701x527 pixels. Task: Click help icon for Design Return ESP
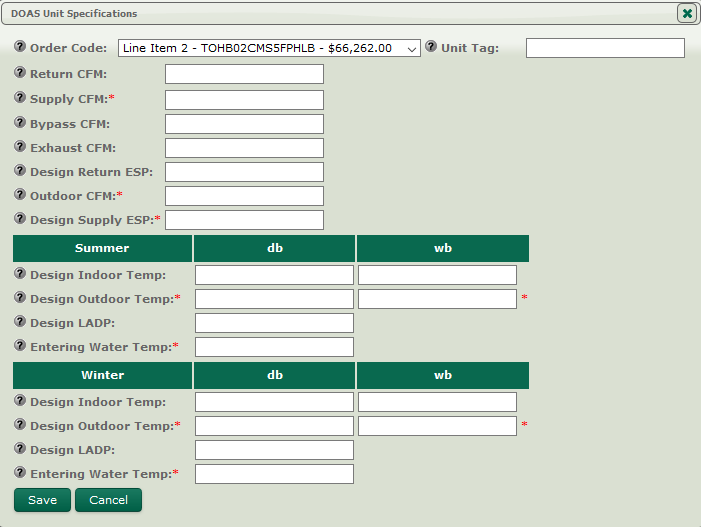pyautogui.click(x=20, y=171)
